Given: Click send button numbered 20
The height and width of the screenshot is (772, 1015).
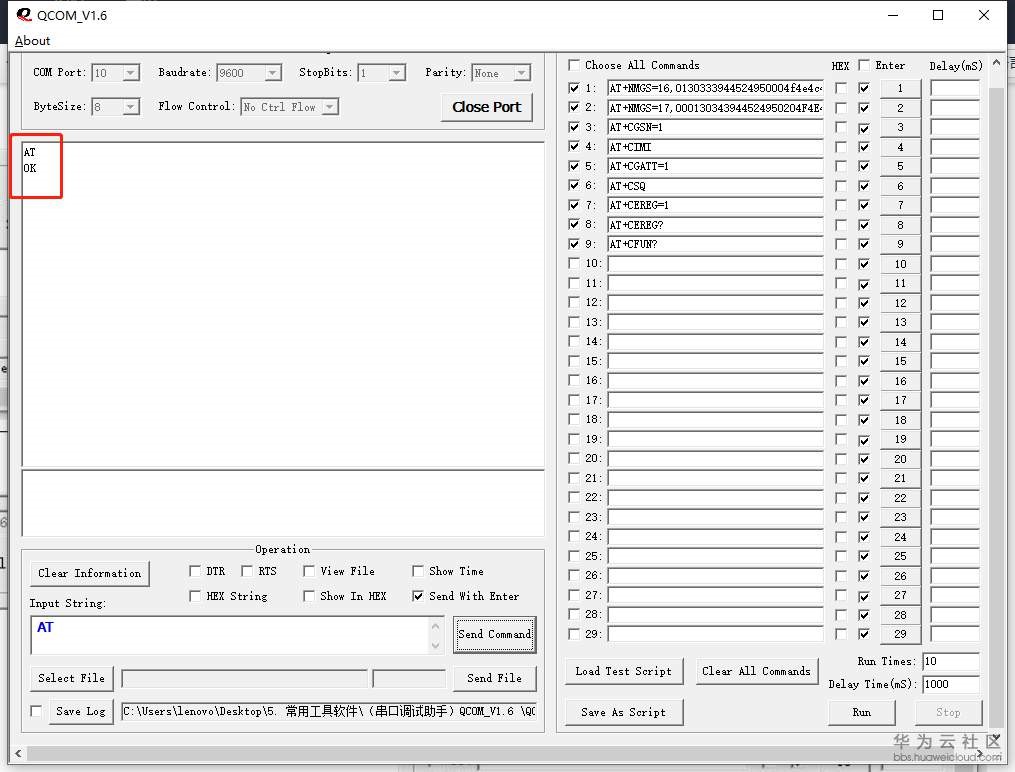Looking at the screenshot, I should (900, 459).
